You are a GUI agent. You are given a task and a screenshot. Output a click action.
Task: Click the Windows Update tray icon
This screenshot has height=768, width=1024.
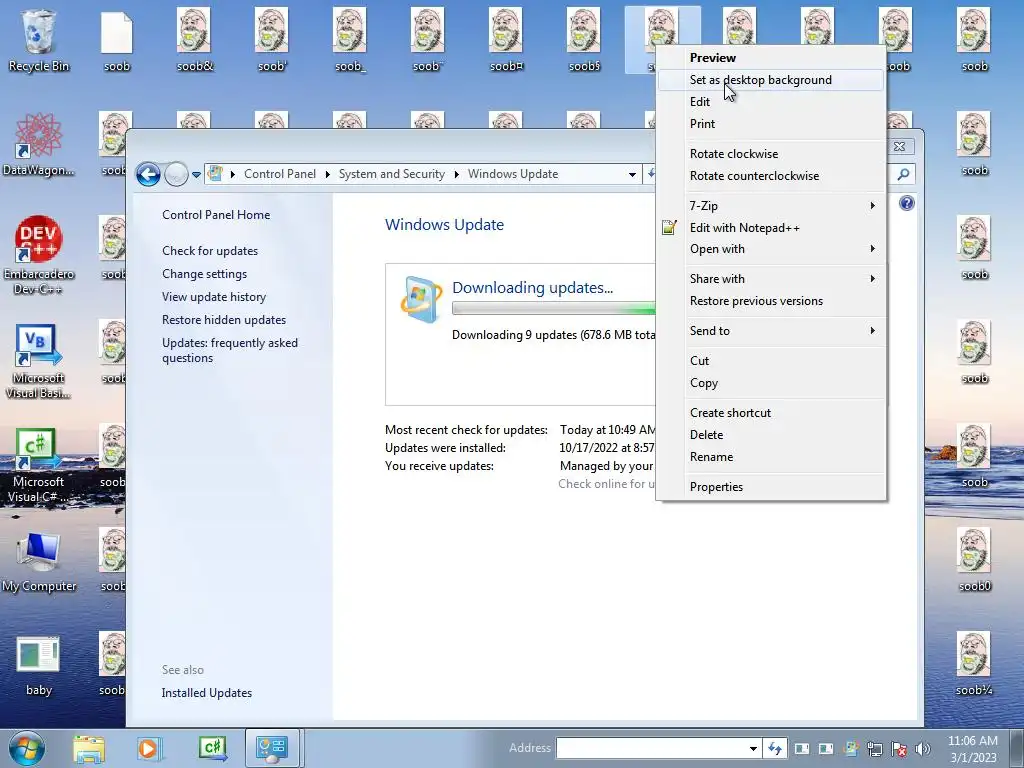[851, 748]
